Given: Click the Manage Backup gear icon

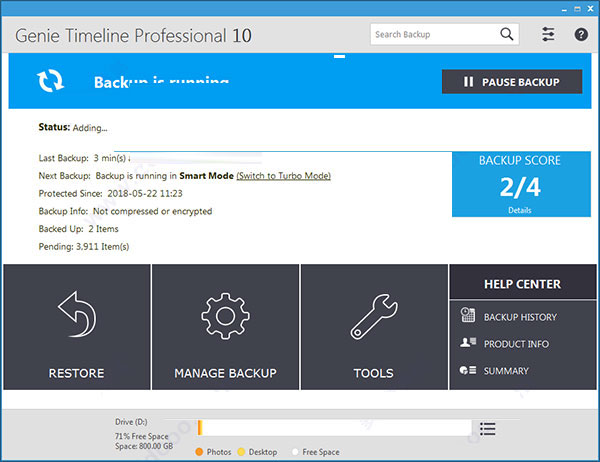Looking at the screenshot, I should [225, 318].
